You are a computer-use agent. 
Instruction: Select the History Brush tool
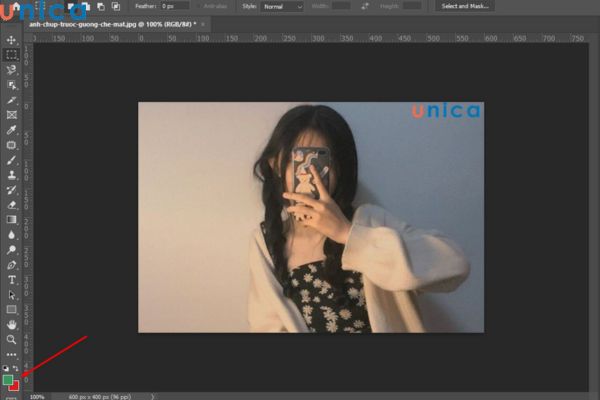11,190
